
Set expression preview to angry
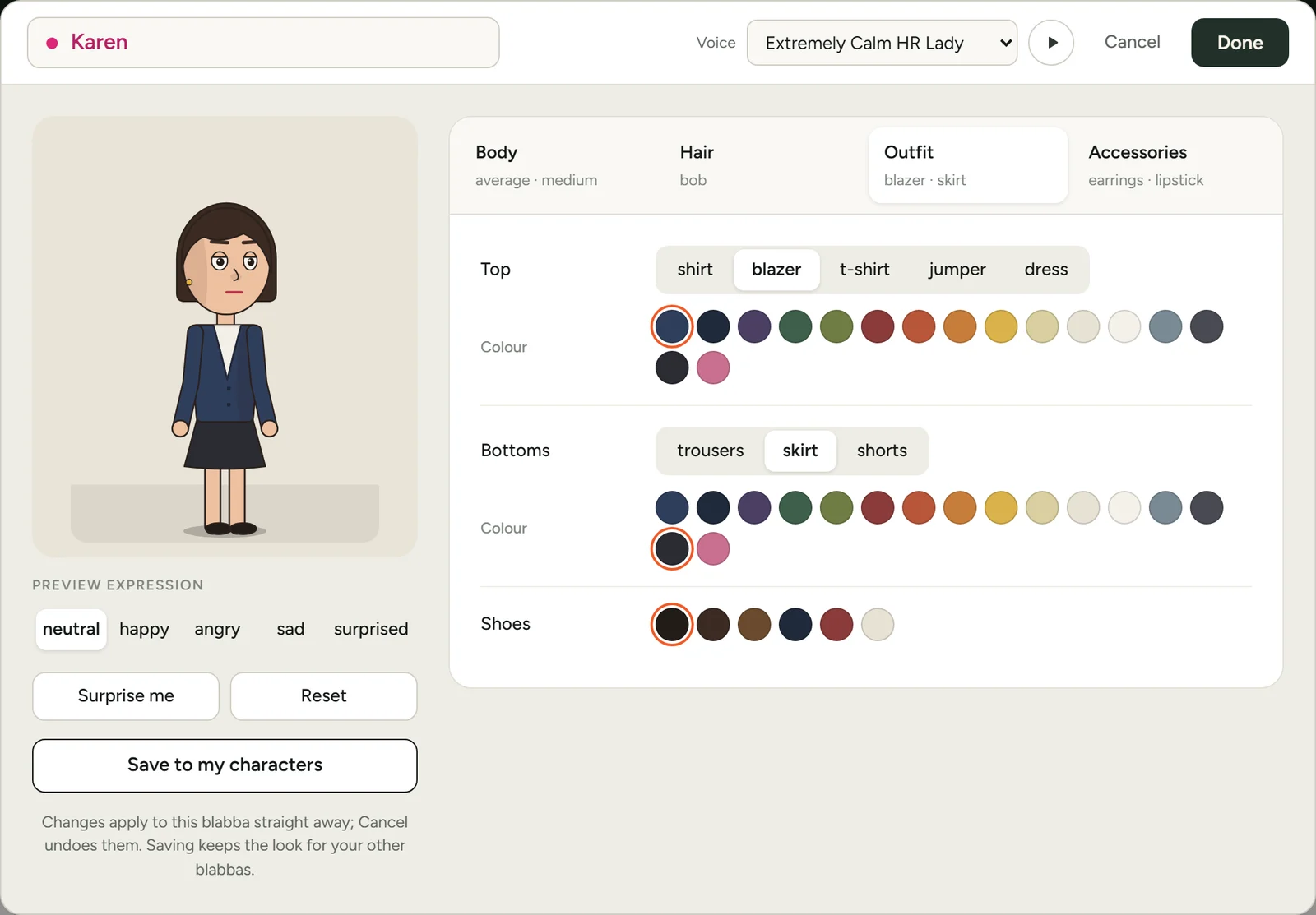click(217, 630)
